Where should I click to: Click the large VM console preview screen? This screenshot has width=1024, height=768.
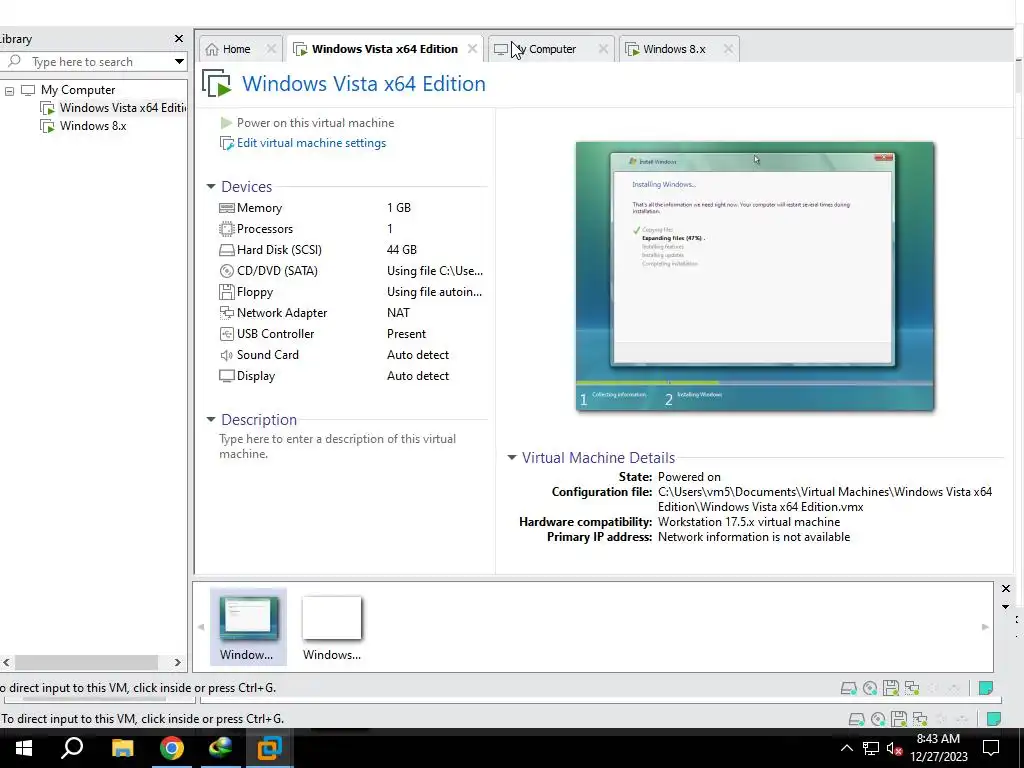(755, 276)
